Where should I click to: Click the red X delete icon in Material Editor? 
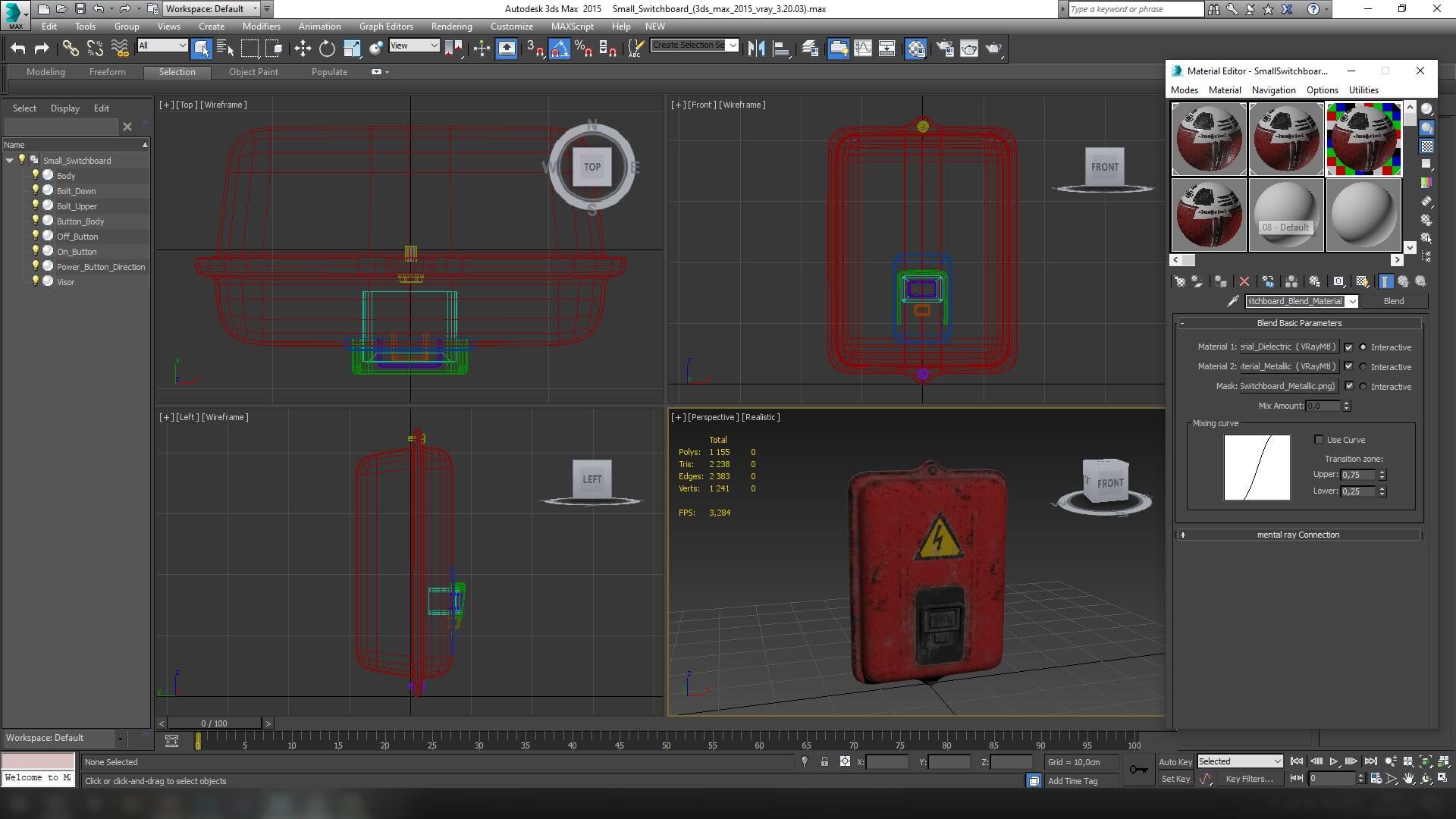pyautogui.click(x=1244, y=281)
